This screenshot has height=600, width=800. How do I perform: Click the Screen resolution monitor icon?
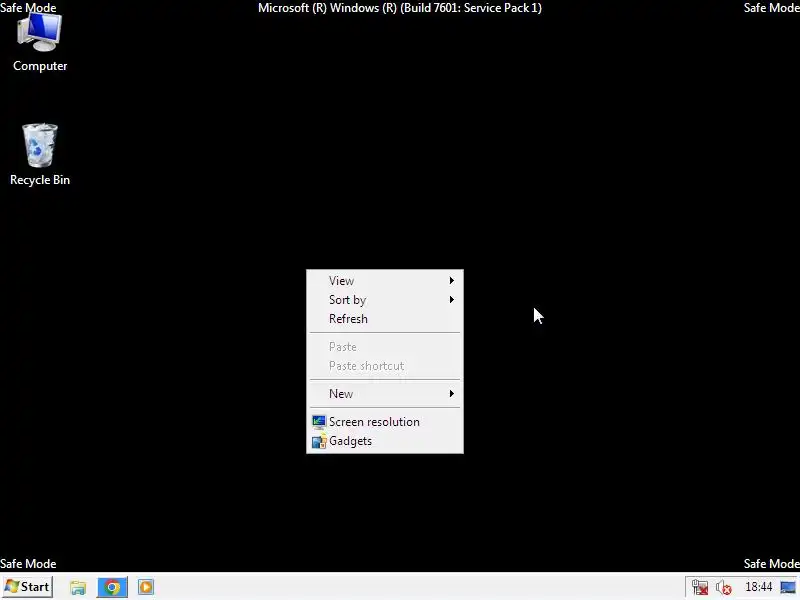(x=319, y=422)
